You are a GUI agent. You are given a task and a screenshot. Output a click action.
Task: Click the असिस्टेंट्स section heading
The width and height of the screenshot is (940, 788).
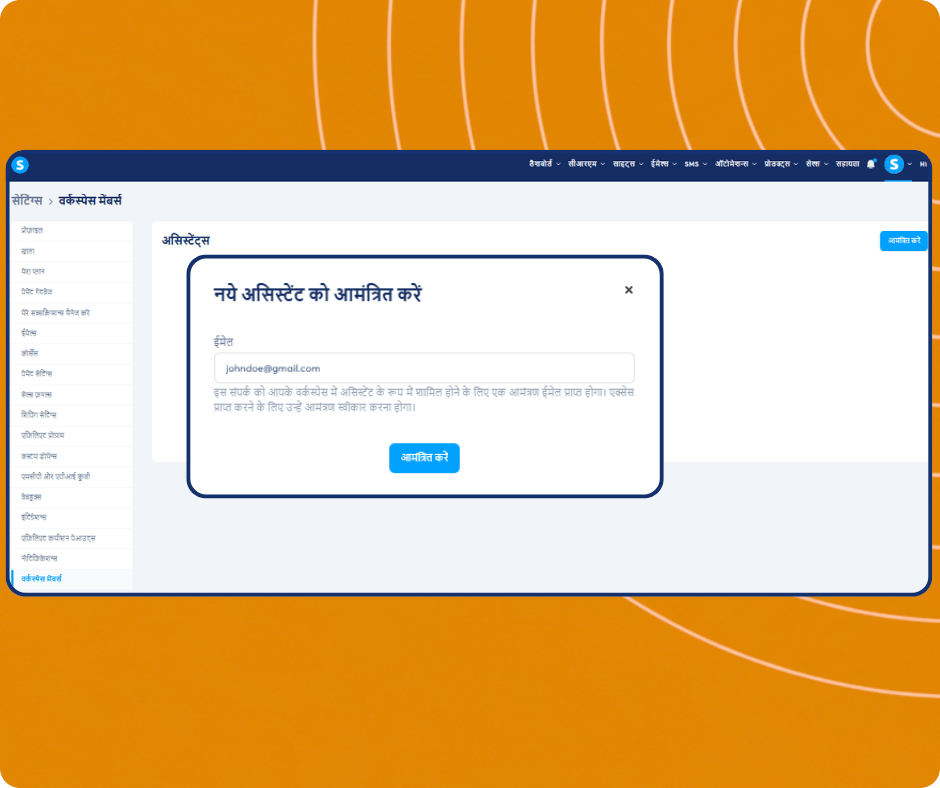click(186, 240)
